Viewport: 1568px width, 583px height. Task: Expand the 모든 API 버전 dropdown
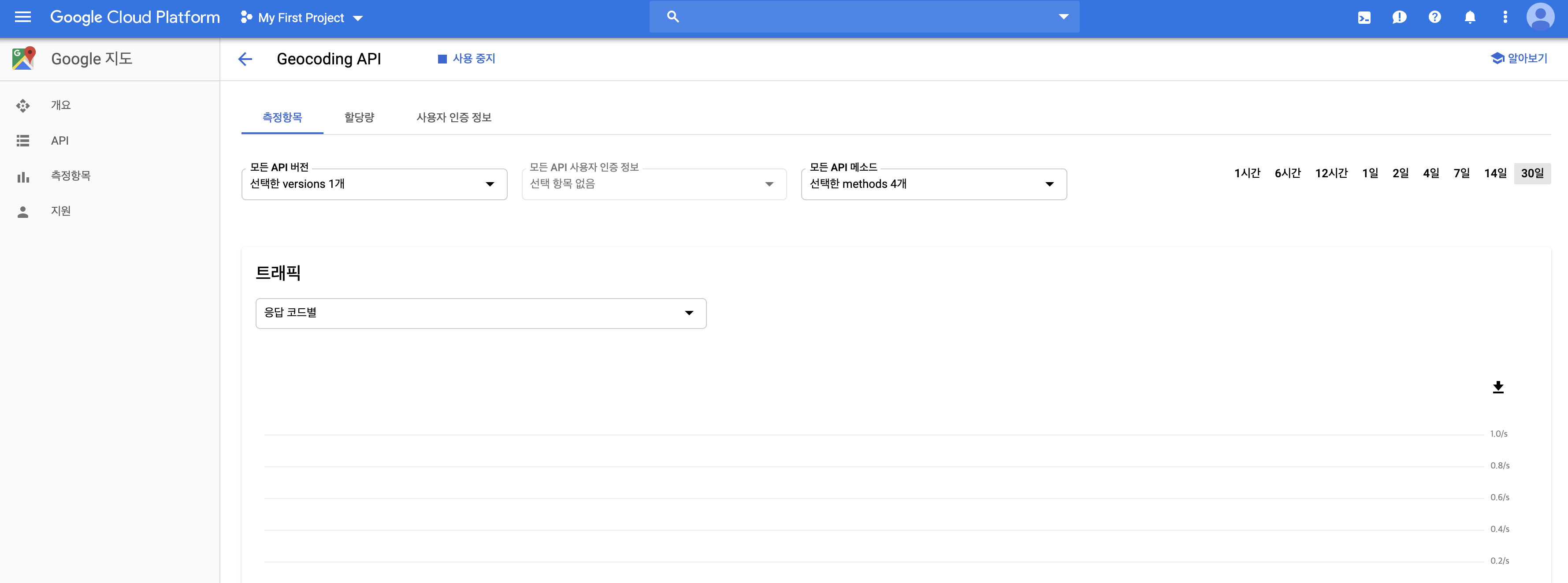point(374,184)
